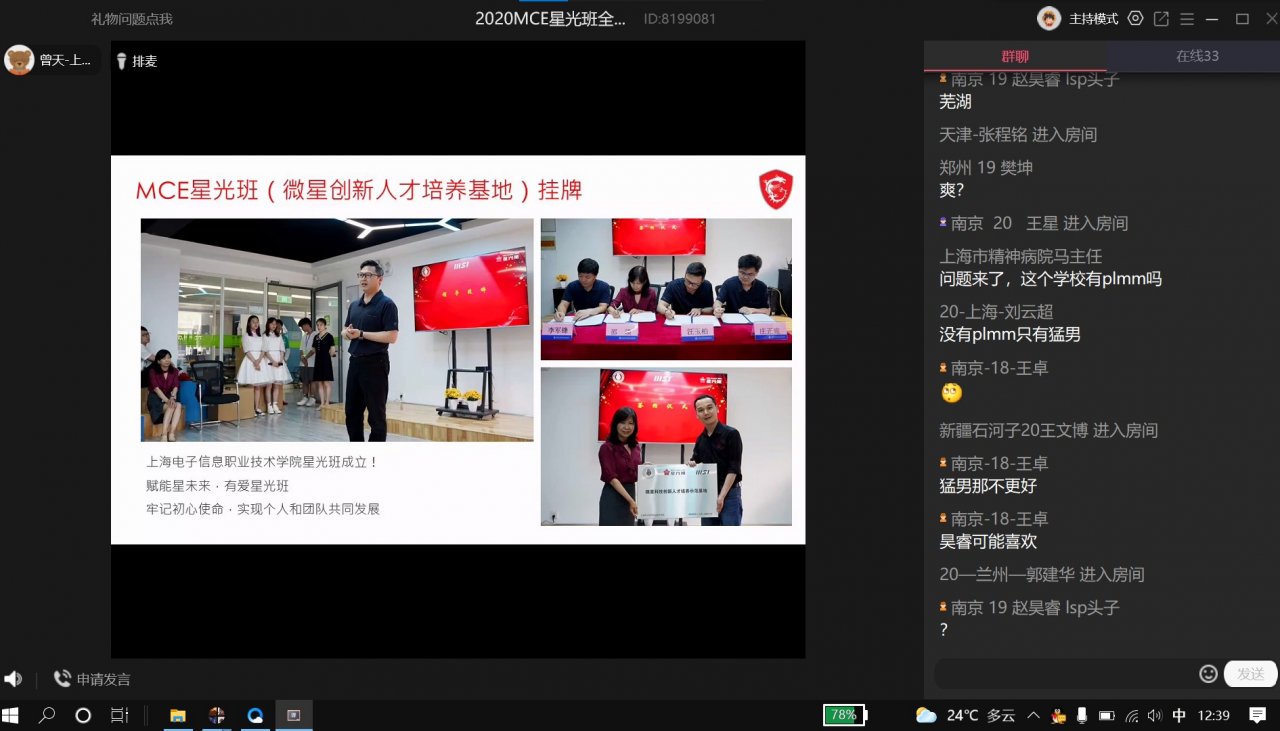Open File Explorer from the taskbar
This screenshot has height=731, width=1280.
point(177,715)
